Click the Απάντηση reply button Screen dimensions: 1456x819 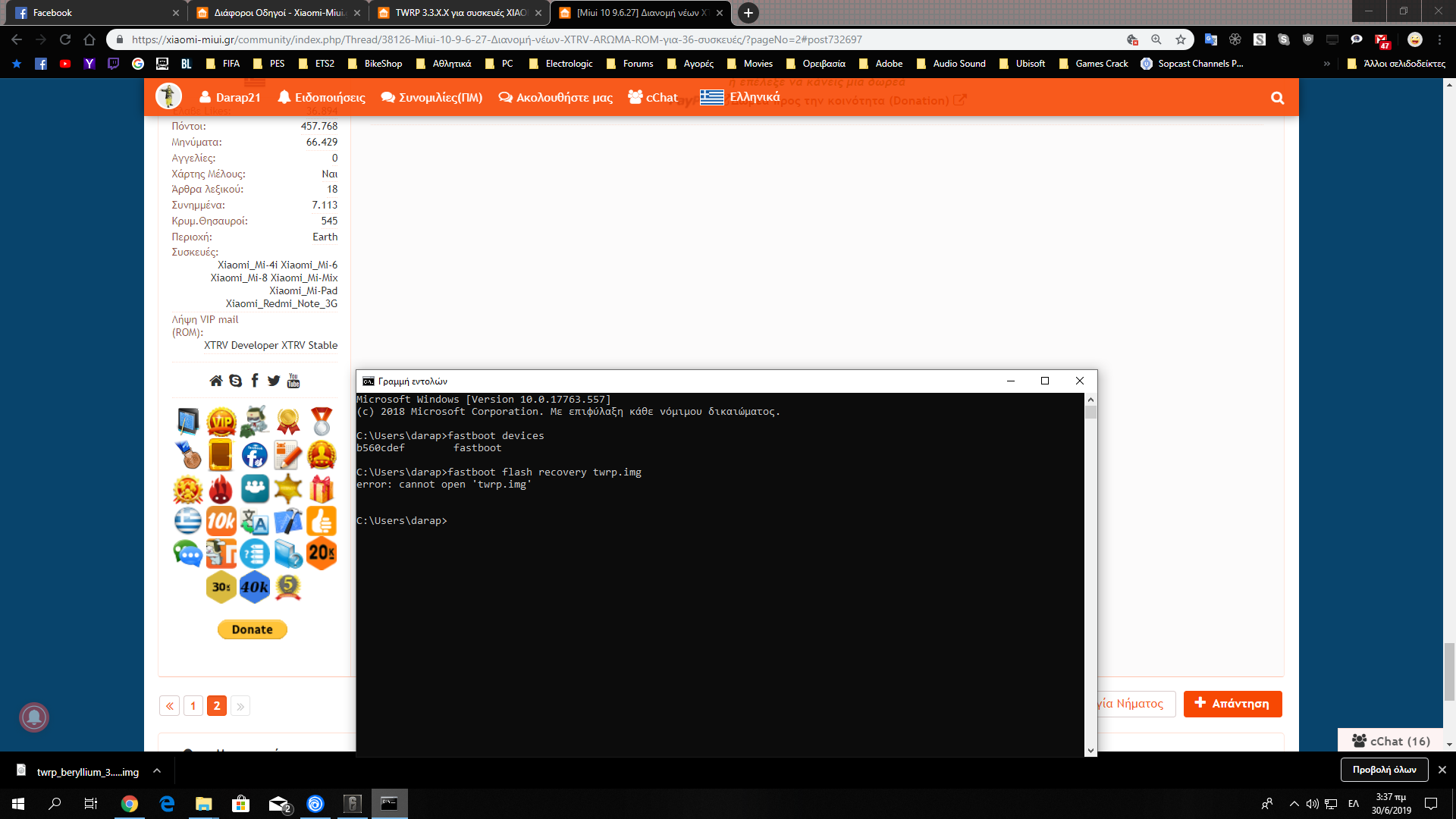point(1232,704)
